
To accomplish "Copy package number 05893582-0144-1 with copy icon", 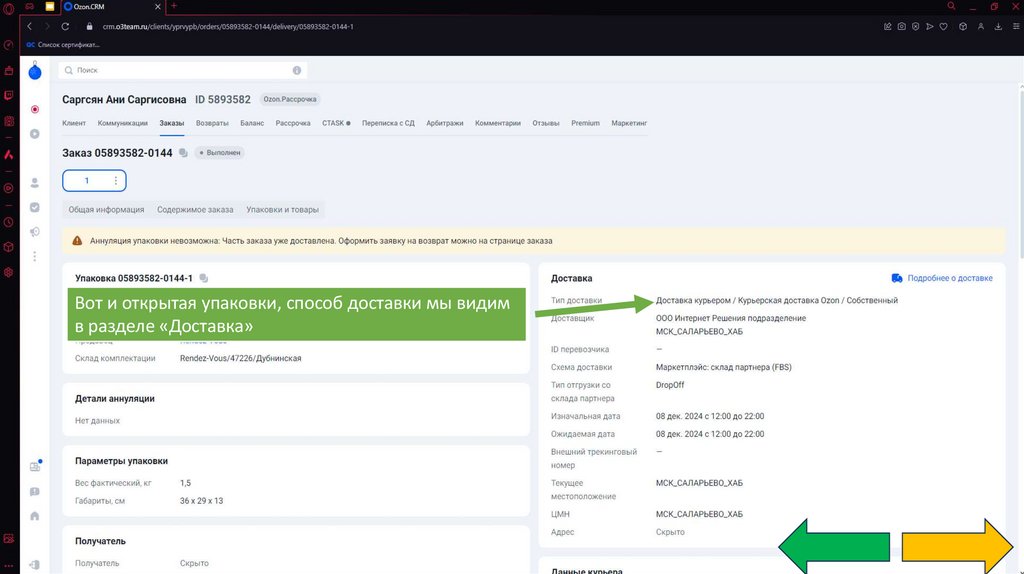I will point(204,278).
